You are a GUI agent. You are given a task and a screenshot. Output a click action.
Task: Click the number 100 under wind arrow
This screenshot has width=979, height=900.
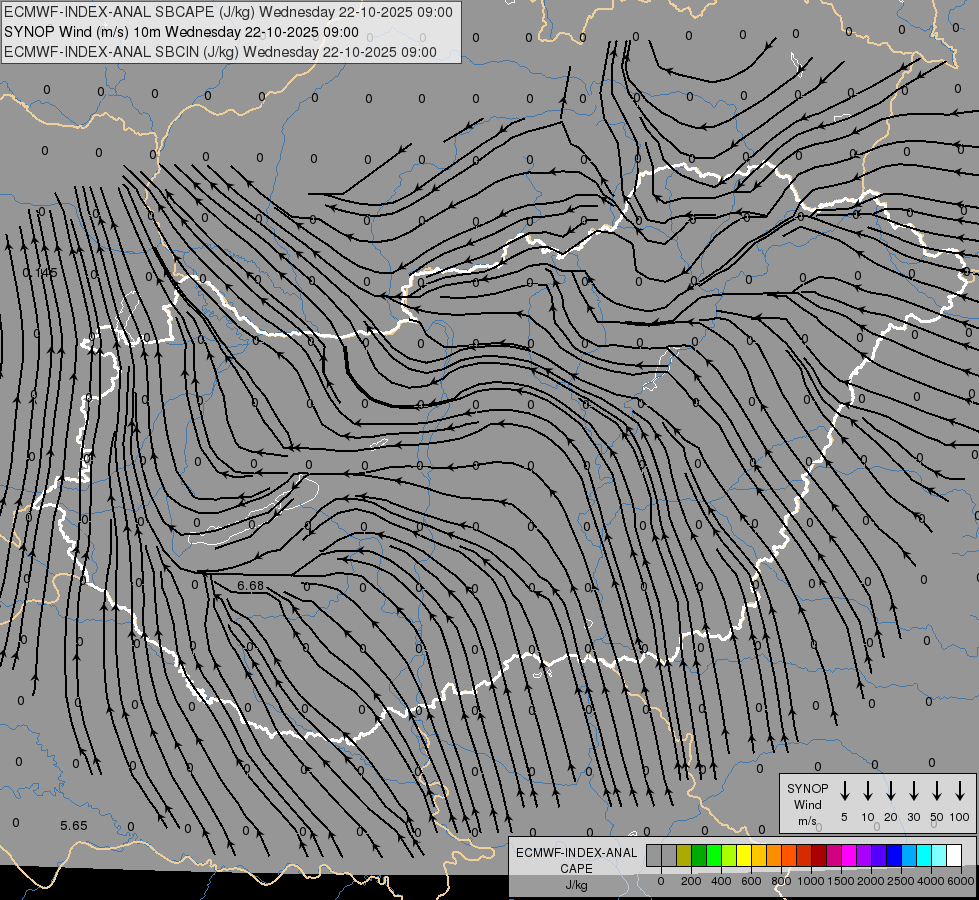(x=960, y=817)
